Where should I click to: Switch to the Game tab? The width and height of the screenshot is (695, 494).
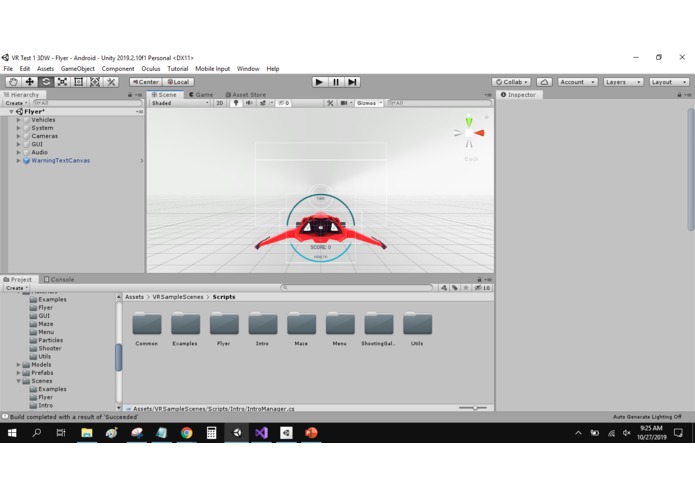(x=201, y=95)
